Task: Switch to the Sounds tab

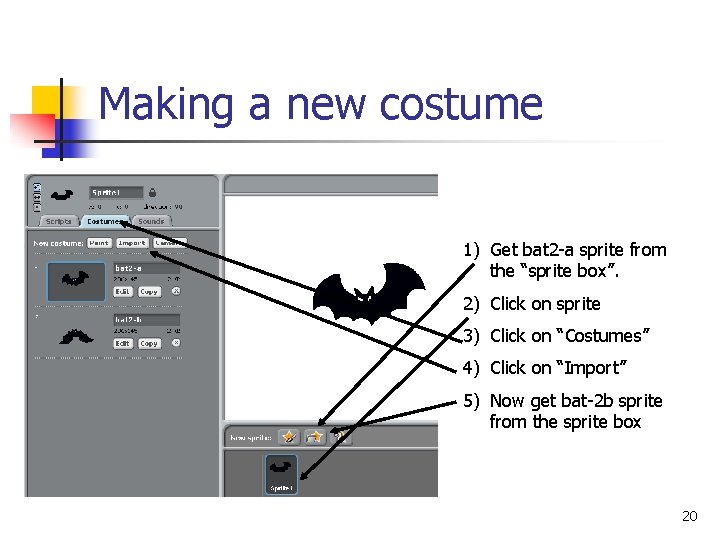Action: point(151,221)
